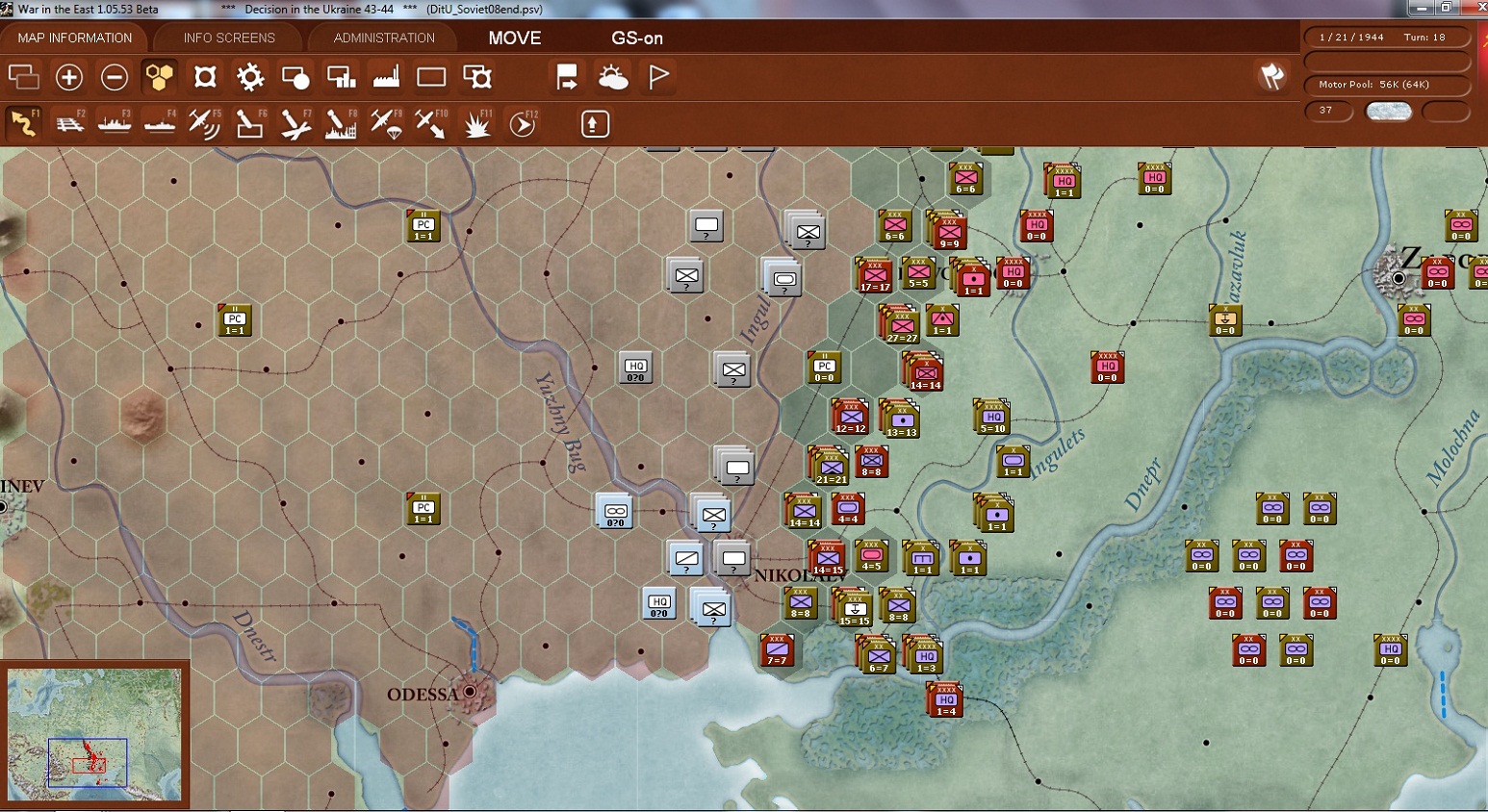The height and width of the screenshot is (812, 1488).
Task: Toggle the plain rectangle unit visibility icon
Action: [x=431, y=77]
